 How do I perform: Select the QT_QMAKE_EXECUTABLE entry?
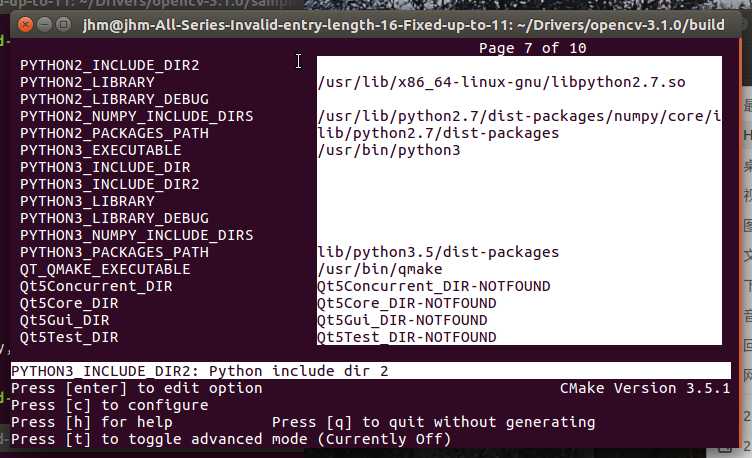point(105,269)
